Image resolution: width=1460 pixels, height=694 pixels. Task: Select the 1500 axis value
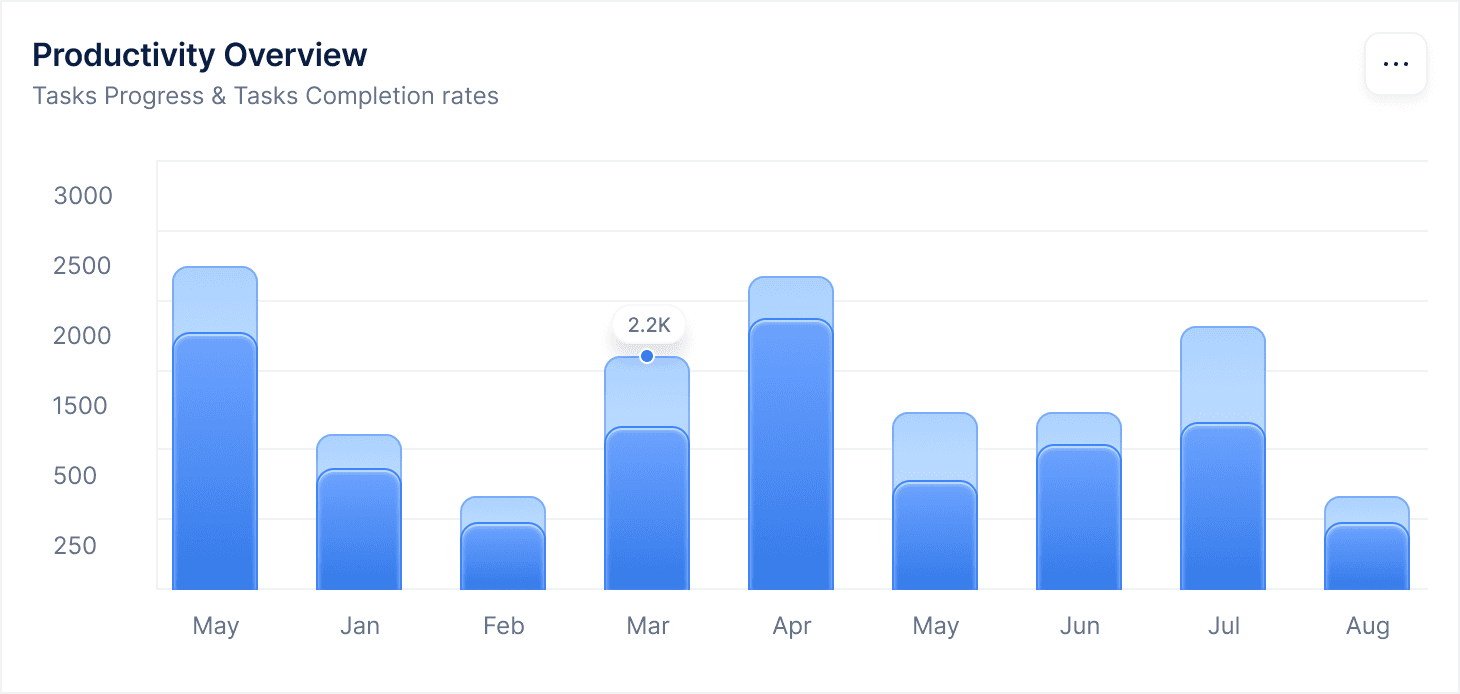point(84,406)
